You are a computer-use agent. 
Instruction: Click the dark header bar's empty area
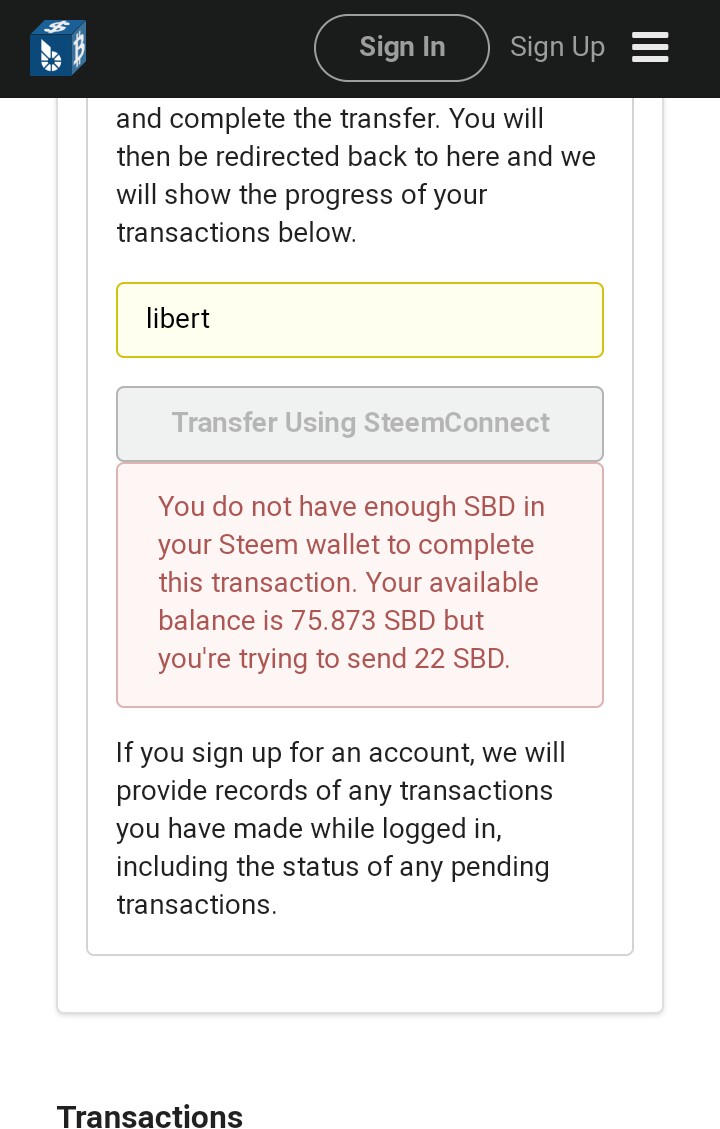pos(200,48)
